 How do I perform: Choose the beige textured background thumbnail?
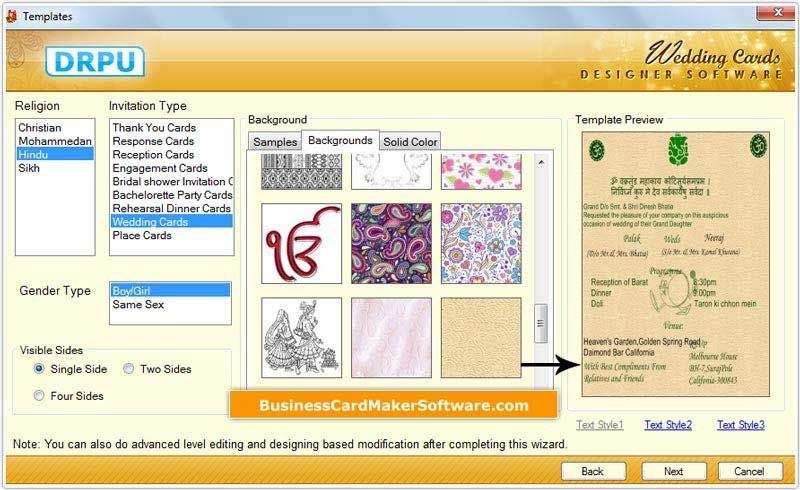coord(481,338)
